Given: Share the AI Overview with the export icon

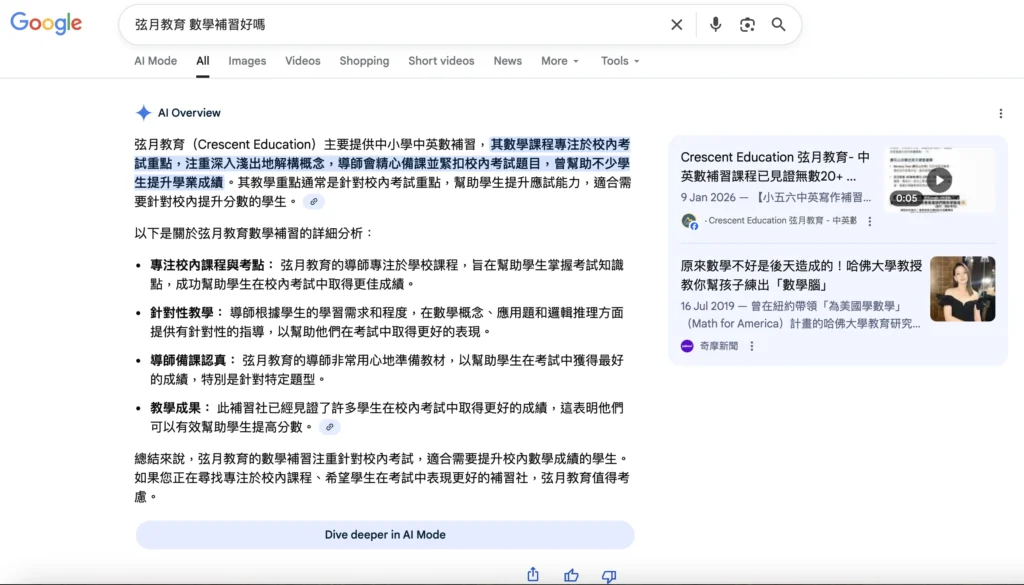Looking at the screenshot, I should point(532,574).
